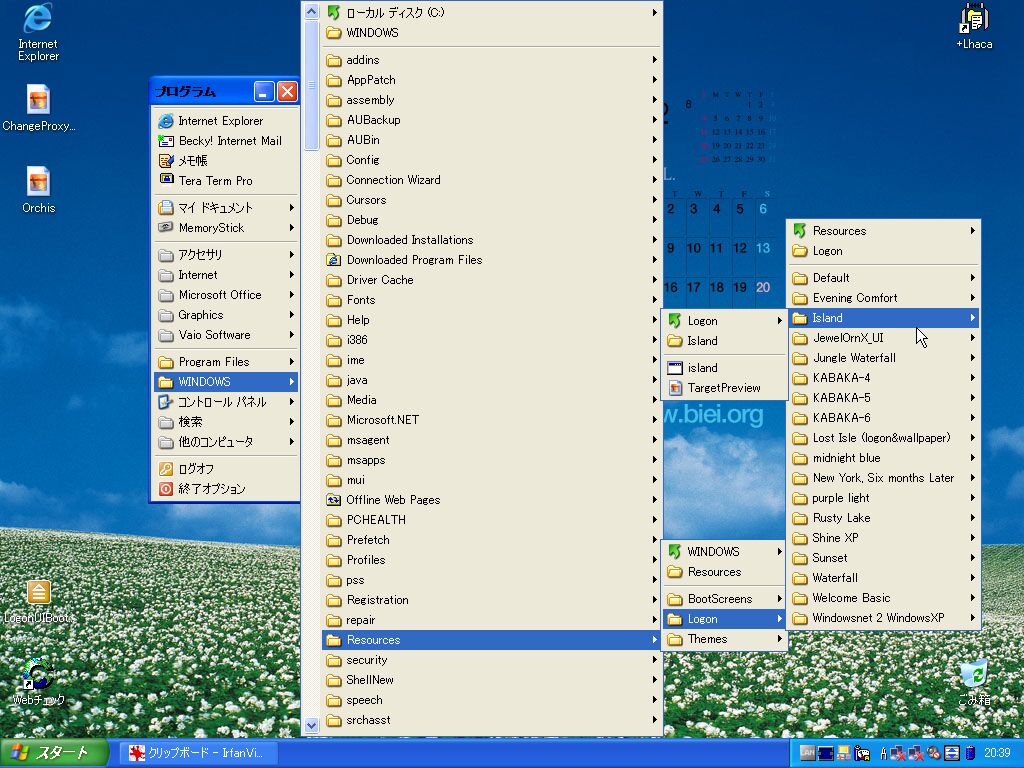
Task: Open Windowsnet 2 WindowsXP folder
Action: click(884, 618)
